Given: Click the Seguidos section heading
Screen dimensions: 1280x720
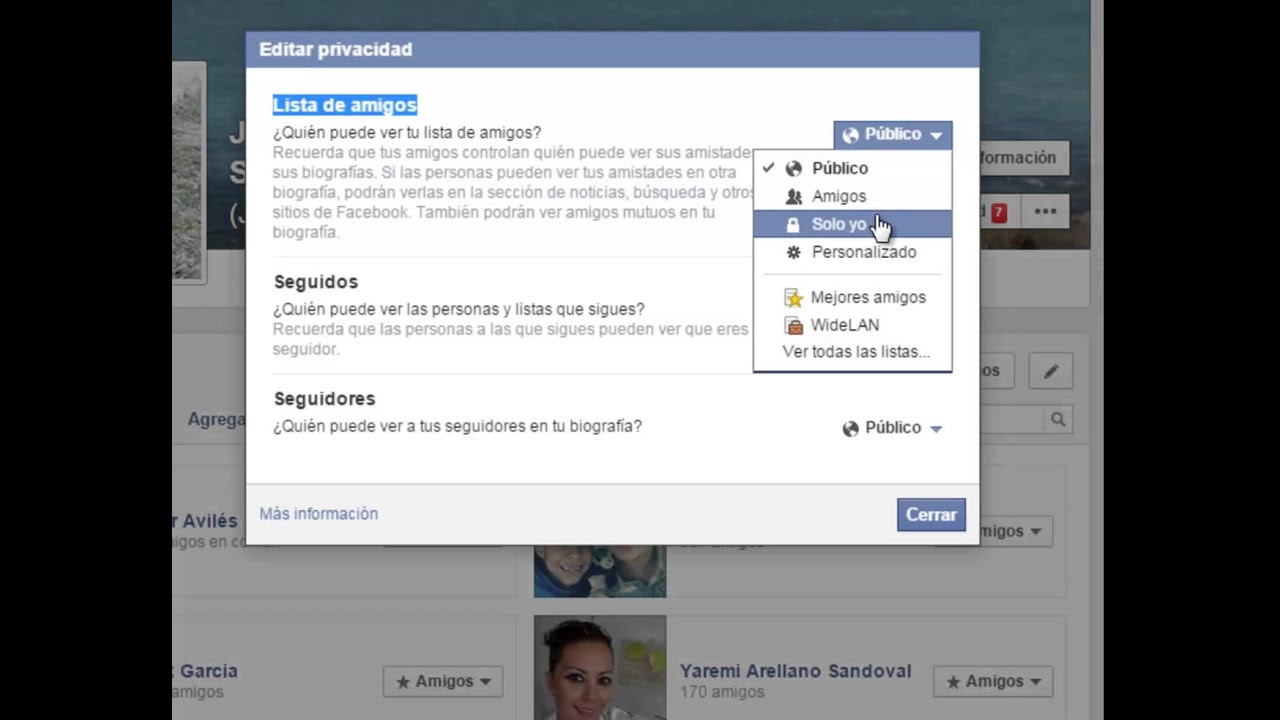Looking at the screenshot, I should pyautogui.click(x=316, y=282).
